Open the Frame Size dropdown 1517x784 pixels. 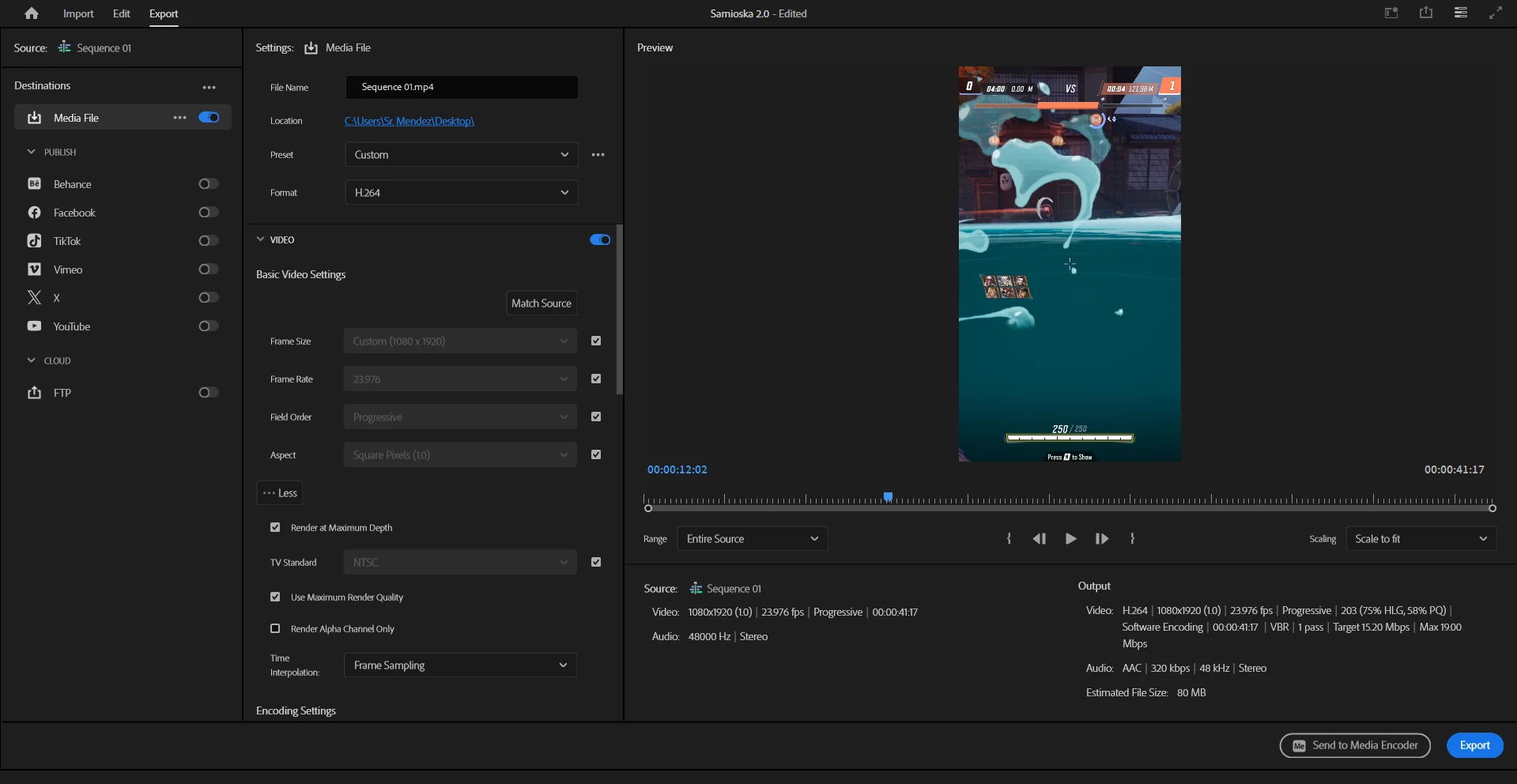click(x=460, y=341)
